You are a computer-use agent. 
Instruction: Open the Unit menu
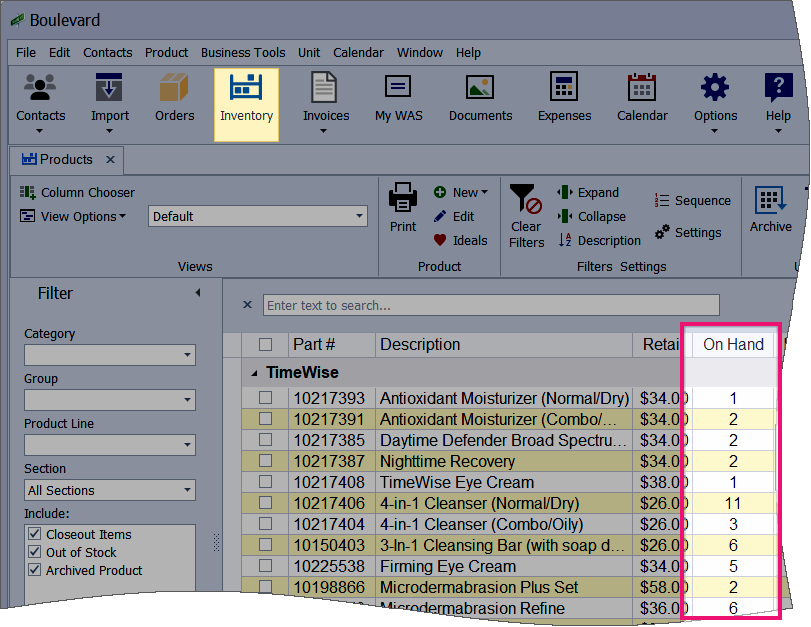point(309,53)
